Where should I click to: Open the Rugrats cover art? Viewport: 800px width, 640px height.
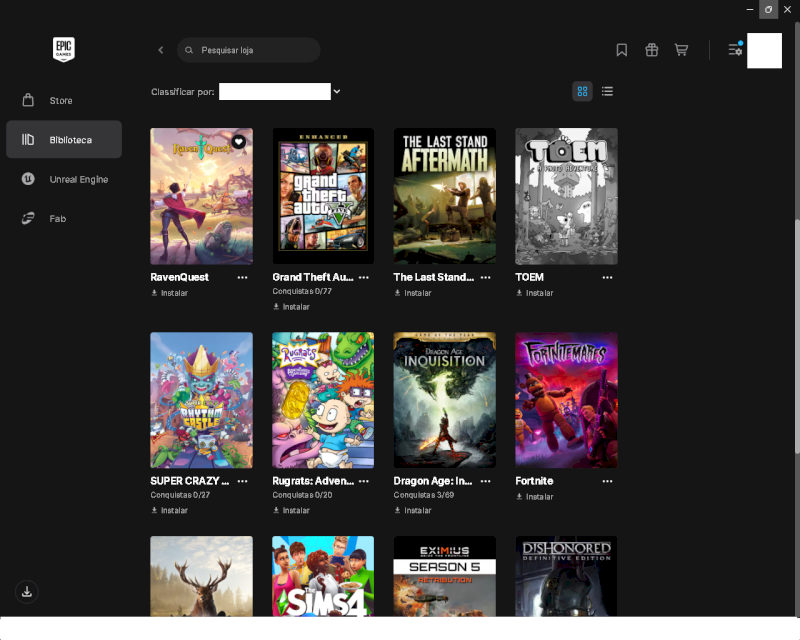(x=323, y=400)
